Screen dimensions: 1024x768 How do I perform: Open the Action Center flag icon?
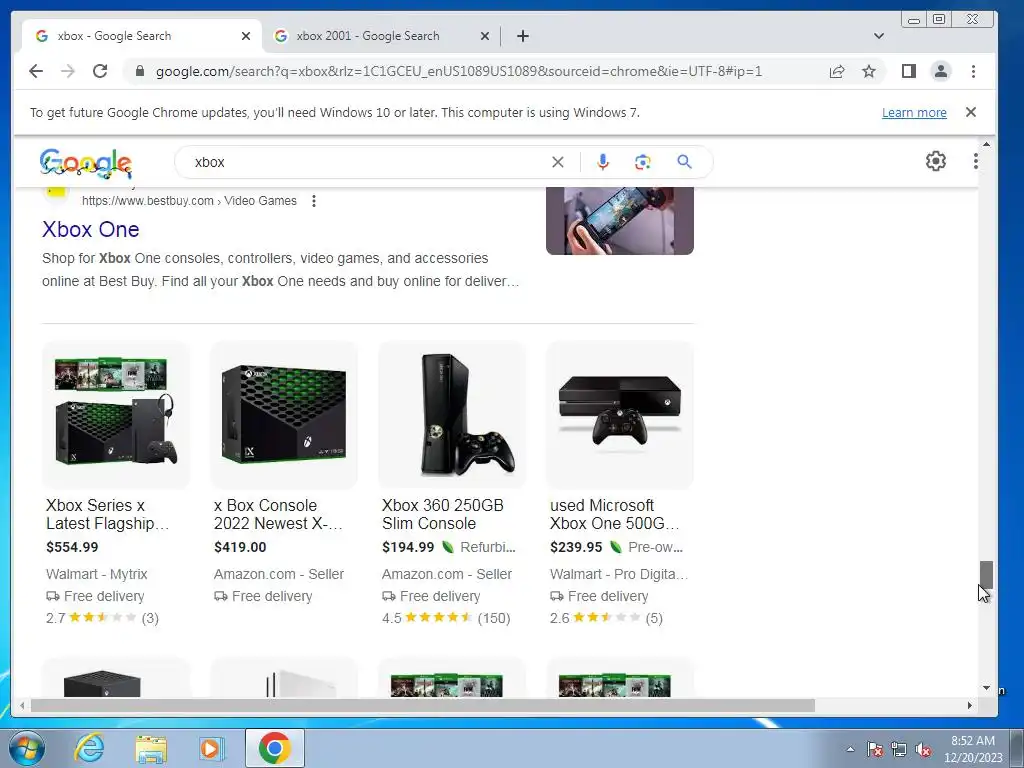click(x=875, y=750)
